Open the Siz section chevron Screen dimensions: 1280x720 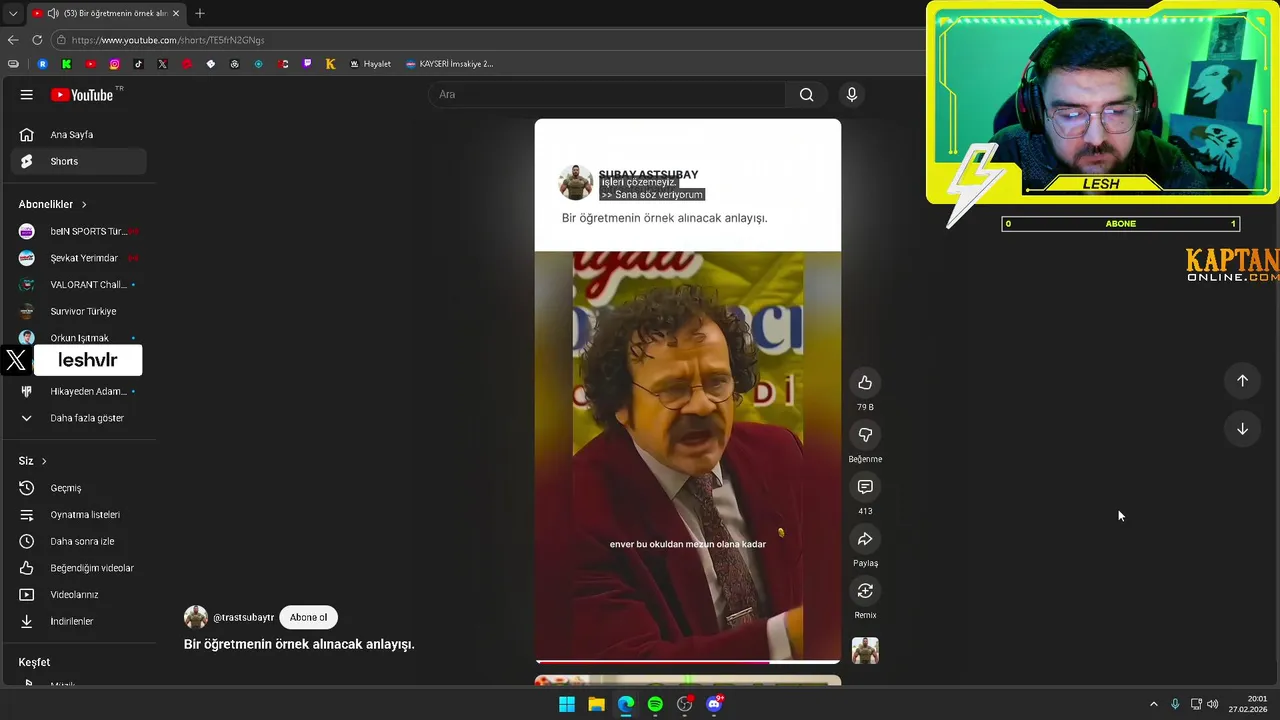coord(44,461)
